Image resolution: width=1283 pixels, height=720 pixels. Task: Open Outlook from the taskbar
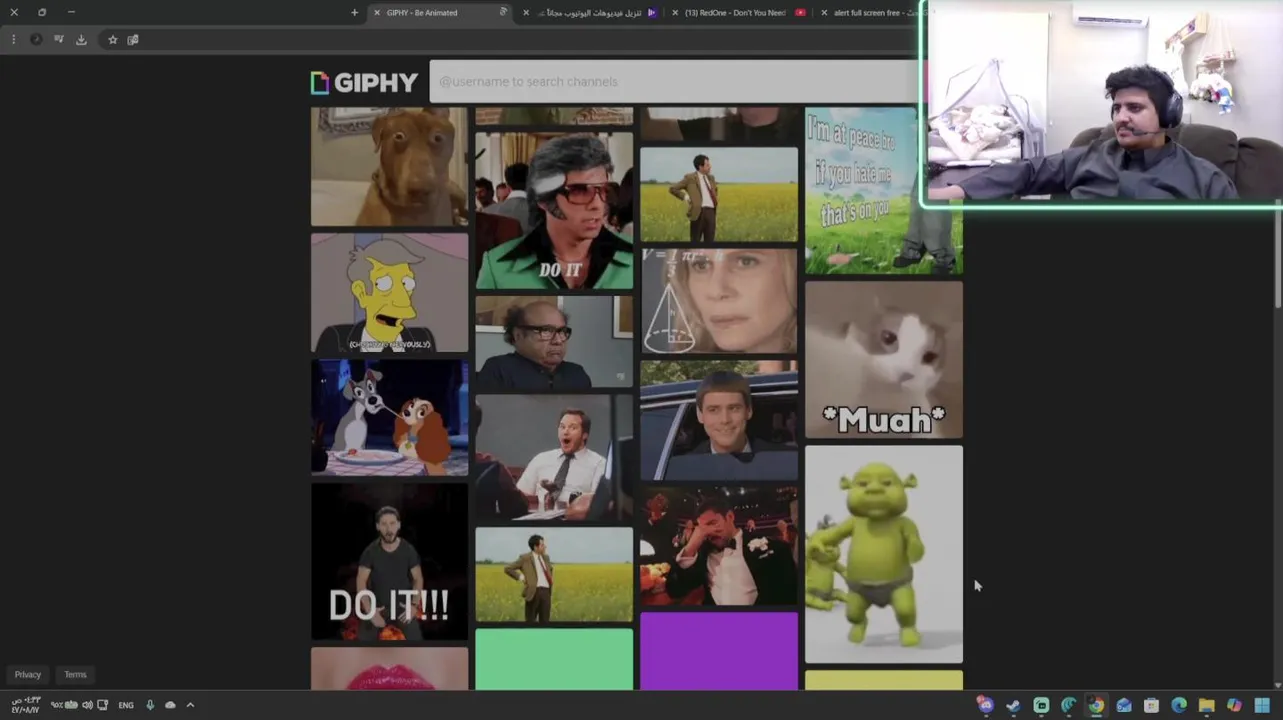pos(1124,705)
